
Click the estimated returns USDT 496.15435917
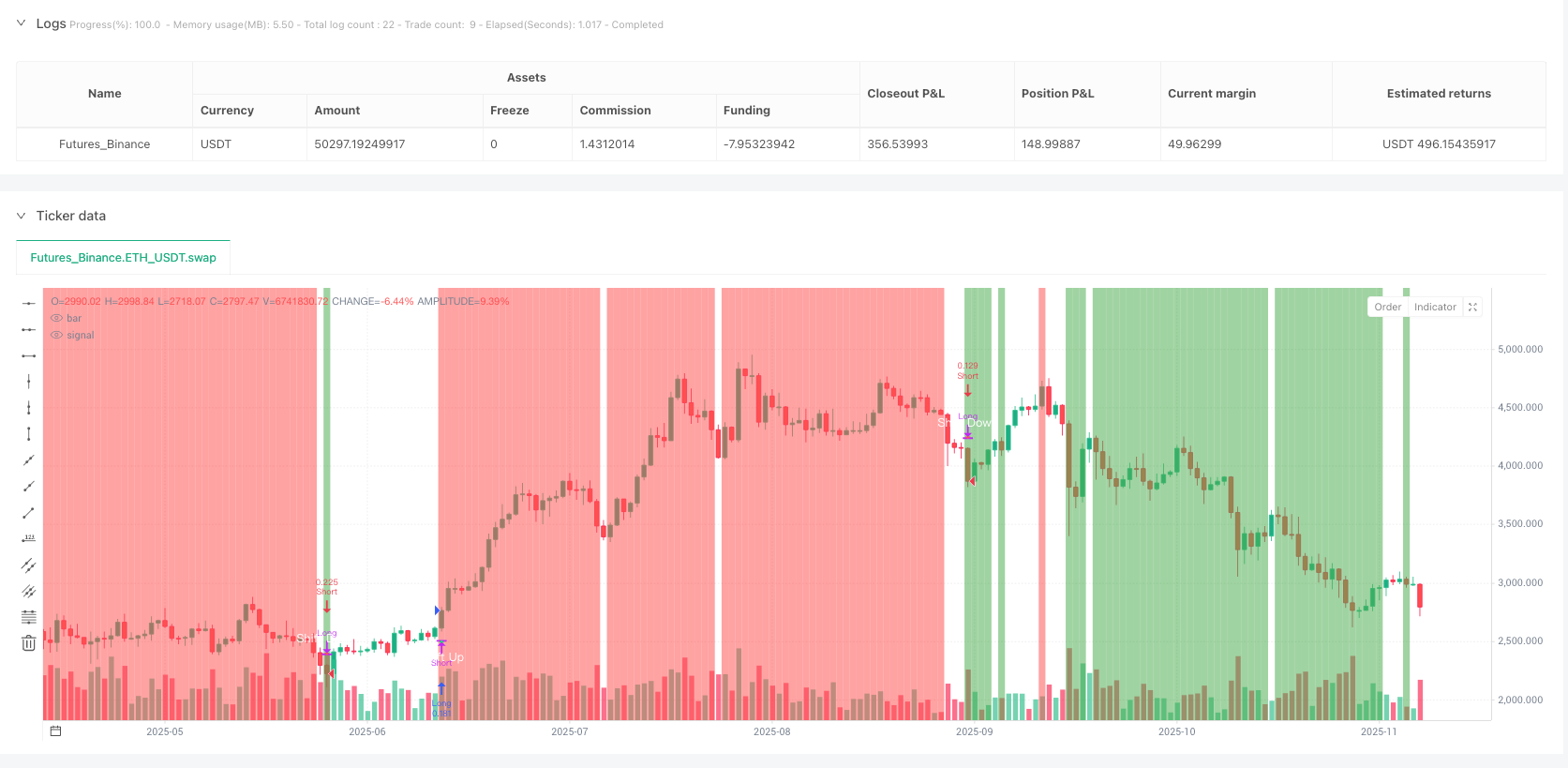point(1439,144)
